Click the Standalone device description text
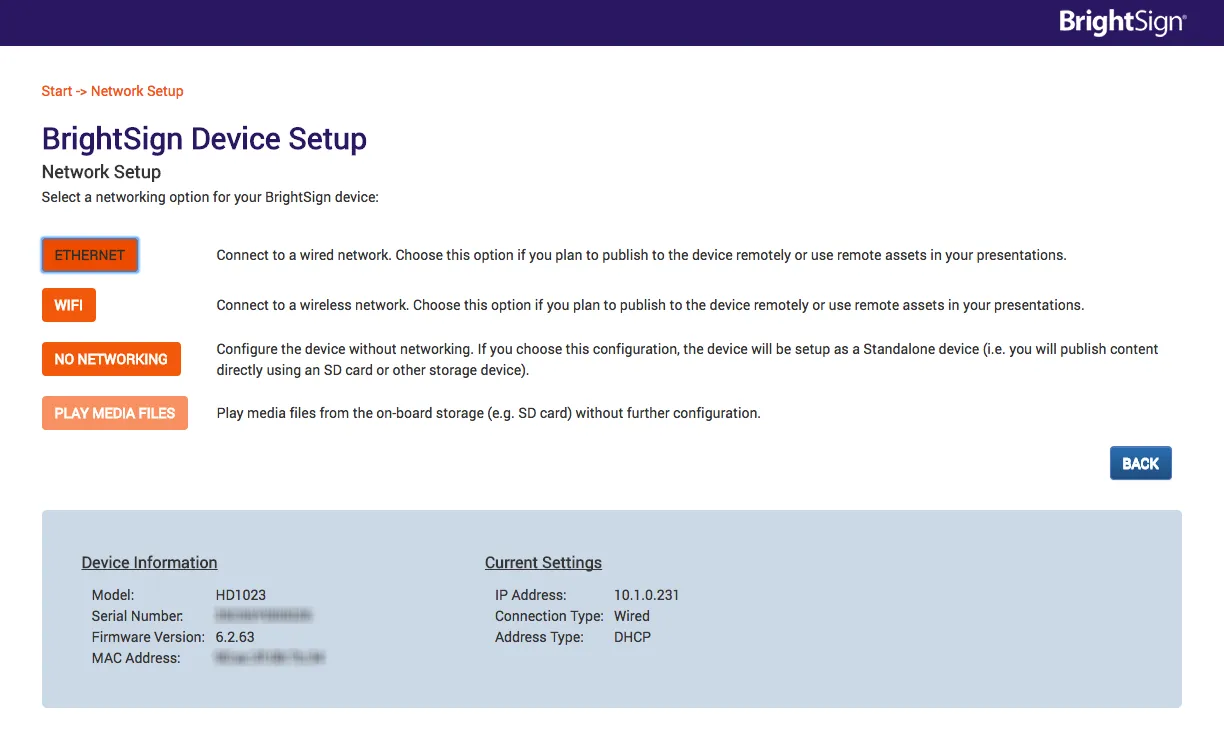 [x=687, y=359]
